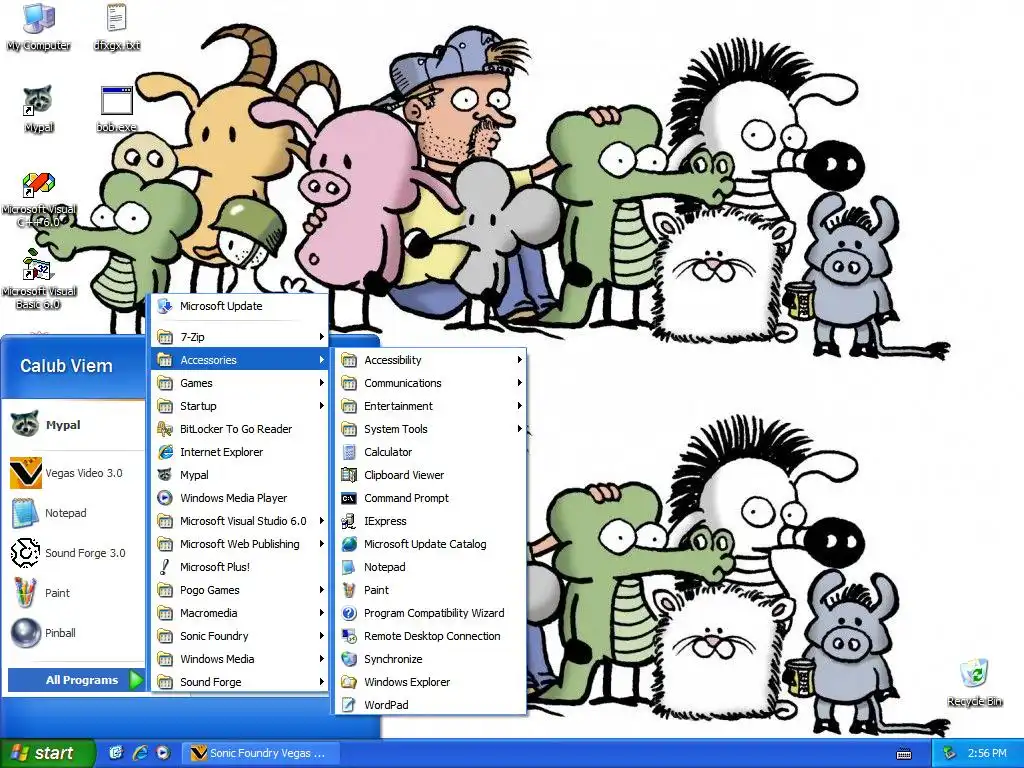
Task: Launch Mypal browser at top of Start menu
Action: point(73,424)
